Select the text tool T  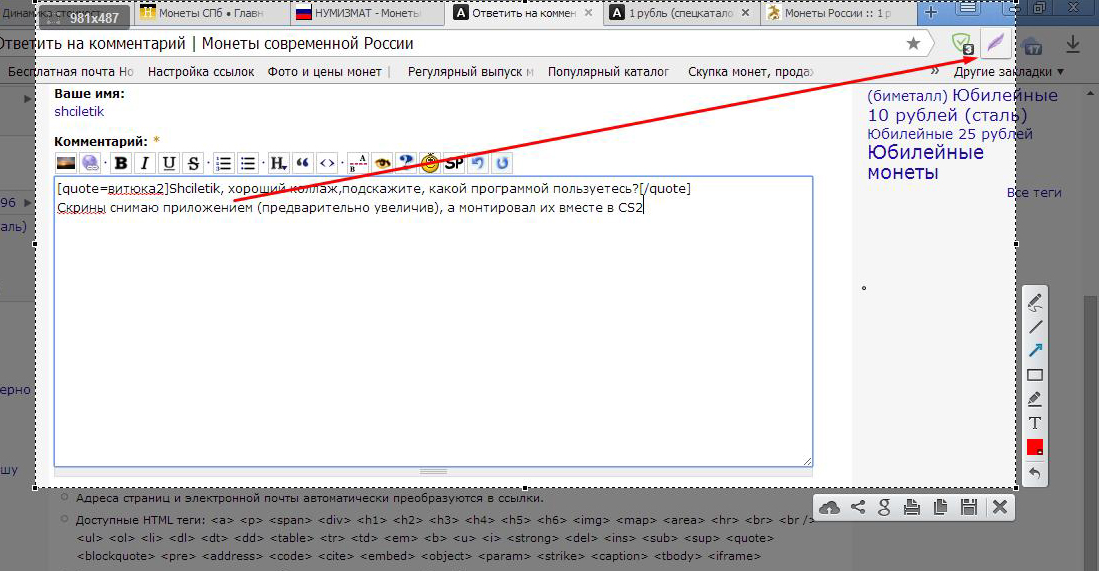tap(1035, 423)
